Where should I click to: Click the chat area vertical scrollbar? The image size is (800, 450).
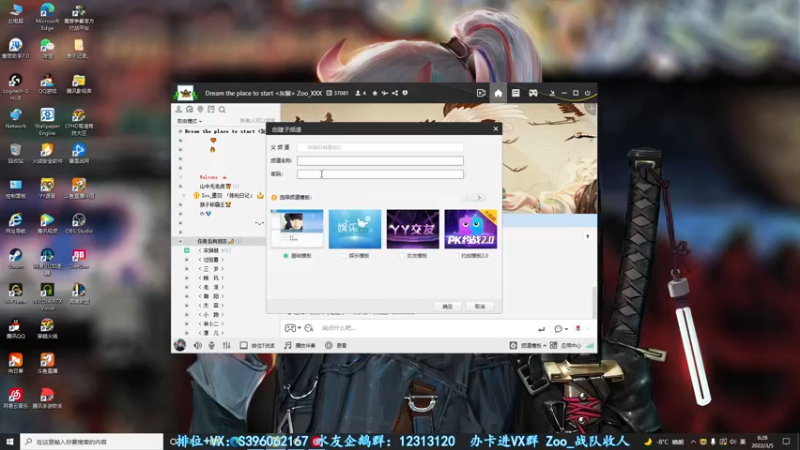[x=593, y=302]
